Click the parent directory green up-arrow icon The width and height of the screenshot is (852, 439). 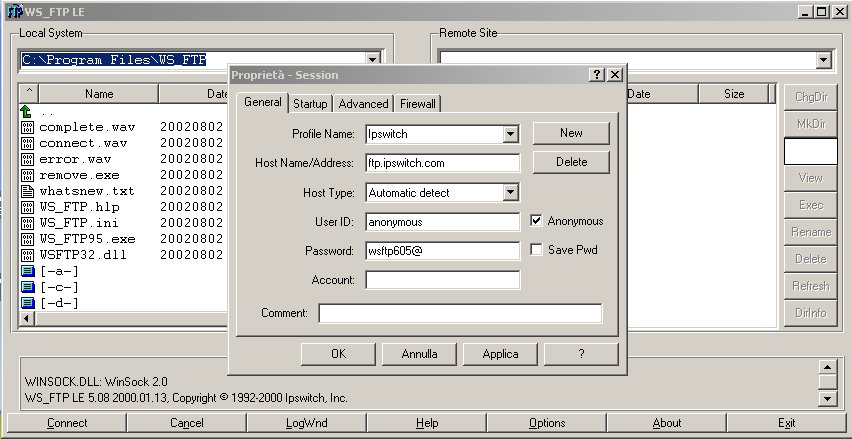coord(26,112)
